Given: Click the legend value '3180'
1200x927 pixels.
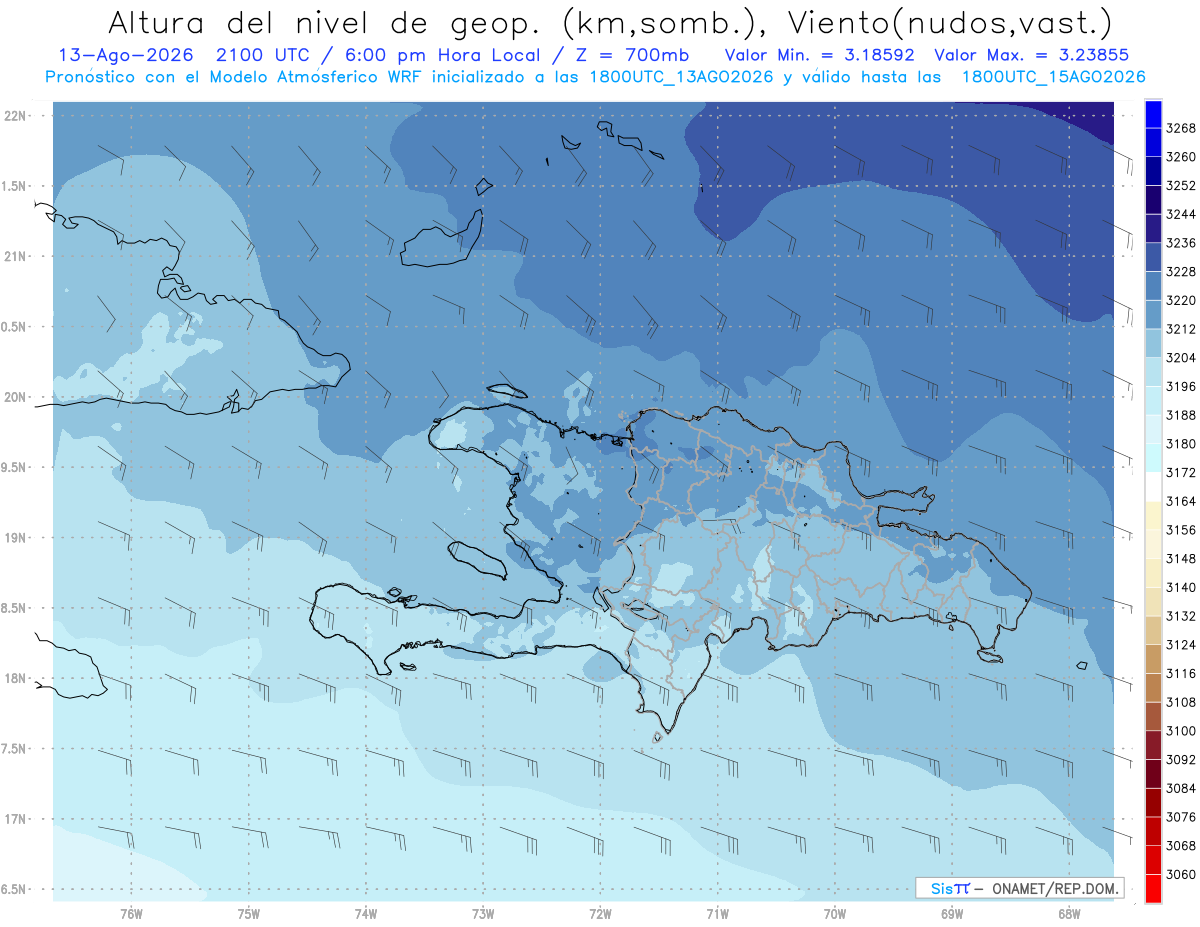Looking at the screenshot, I should (1180, 444).
